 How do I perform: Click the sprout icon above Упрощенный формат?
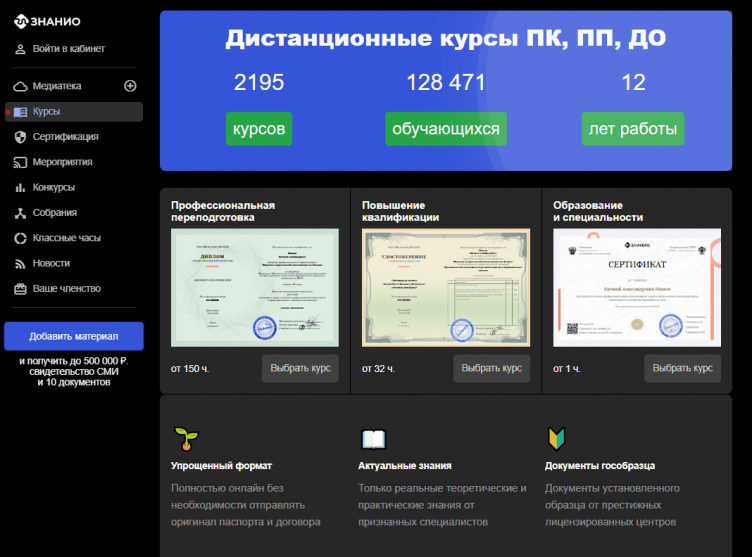tap(187, 438)
